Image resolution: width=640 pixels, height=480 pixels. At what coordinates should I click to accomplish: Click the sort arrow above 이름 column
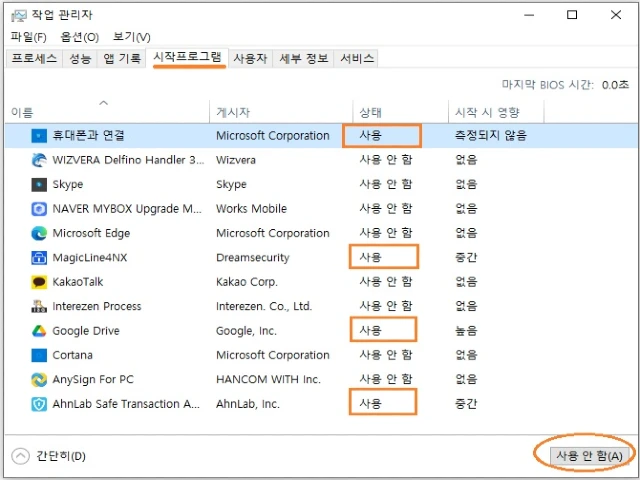pyautogui.click(x=104, y=103)
